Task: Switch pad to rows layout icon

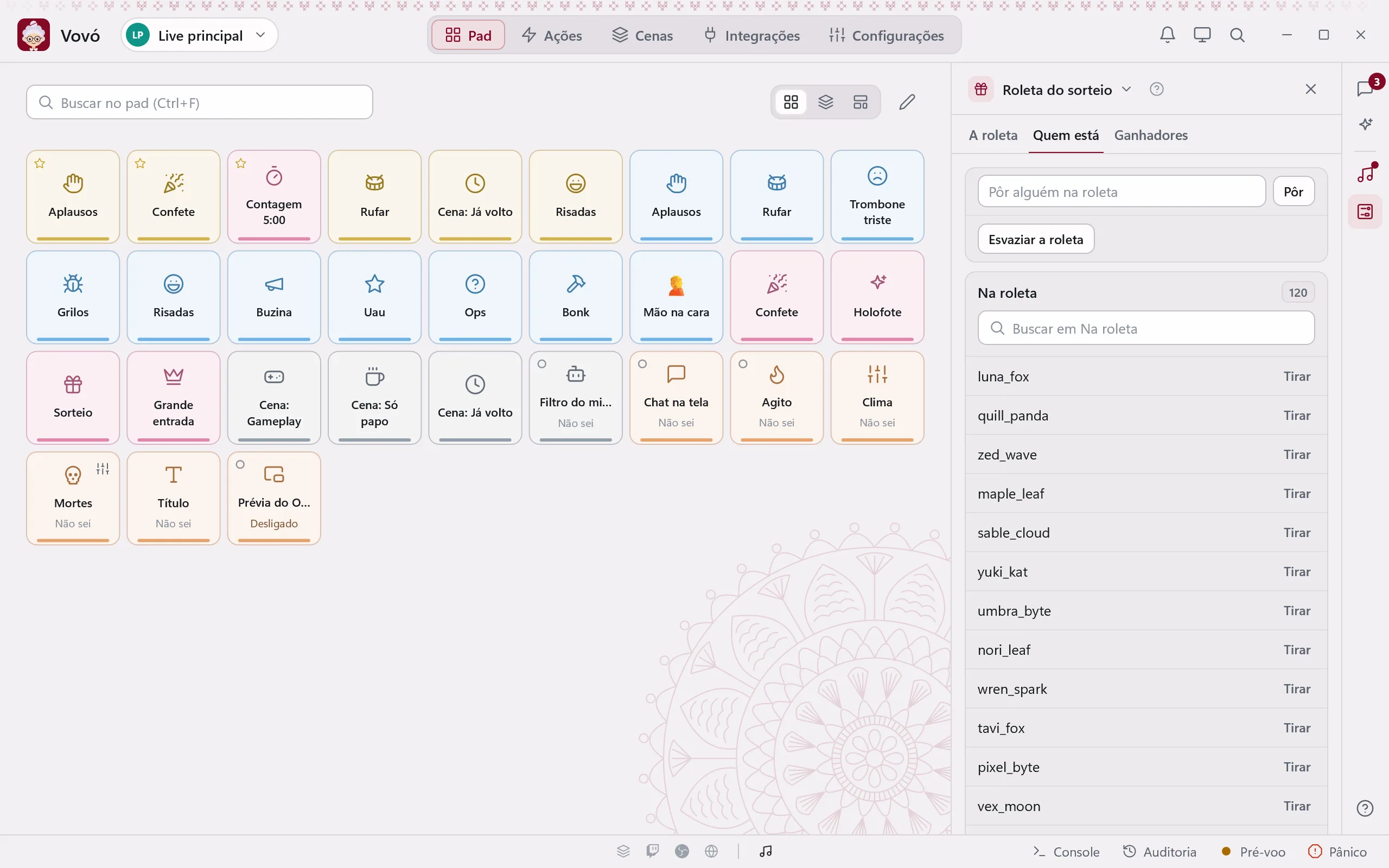Action: pos(861,102)
